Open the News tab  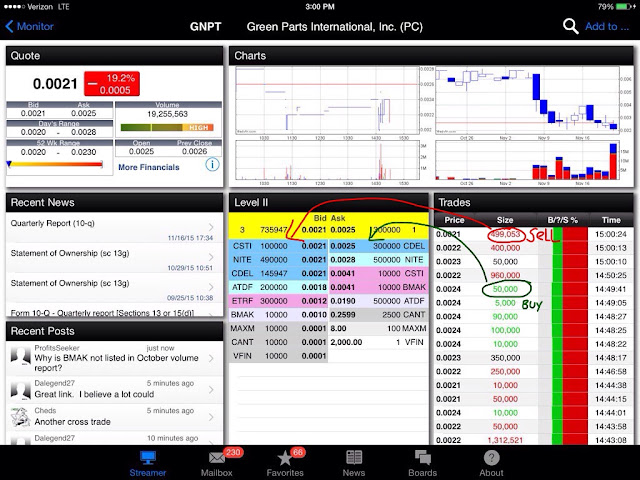point(353,464)
